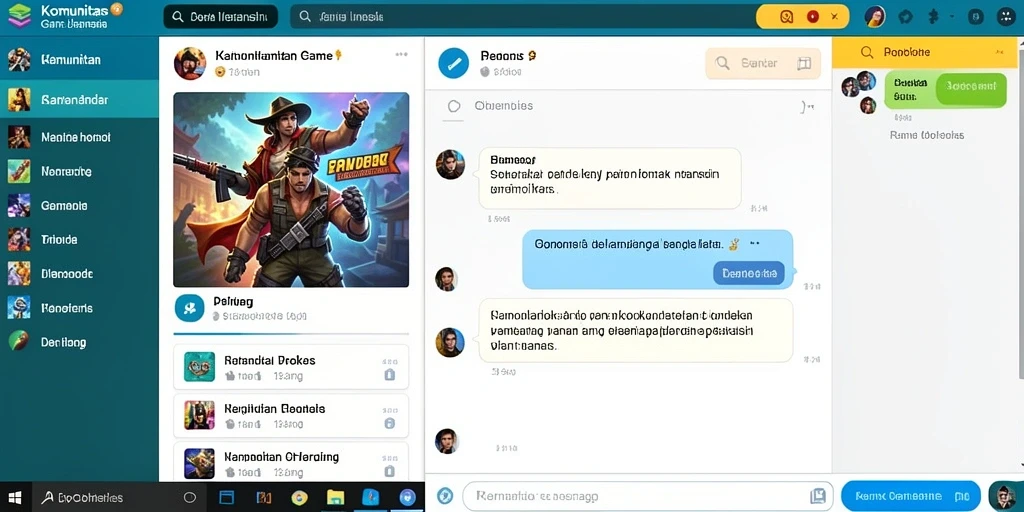1024x512 pixels.
Task: Click the Pelrueg blue round icon
Action: [189, 308]
